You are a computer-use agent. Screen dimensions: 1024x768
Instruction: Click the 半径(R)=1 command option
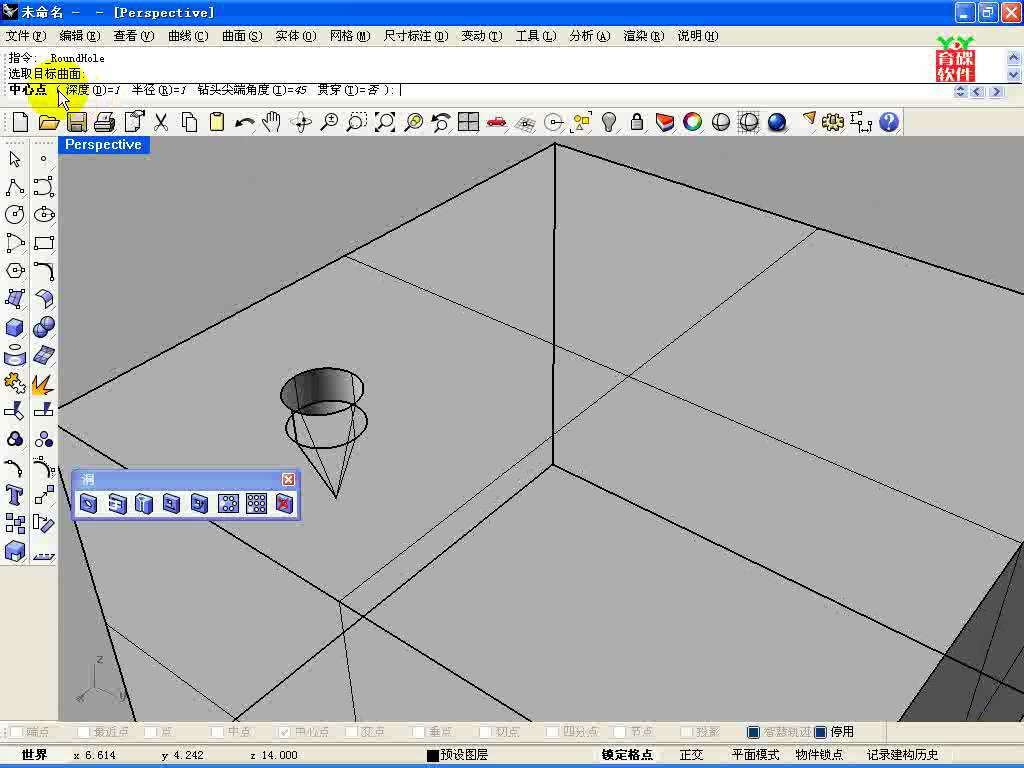tap(159, 90)
